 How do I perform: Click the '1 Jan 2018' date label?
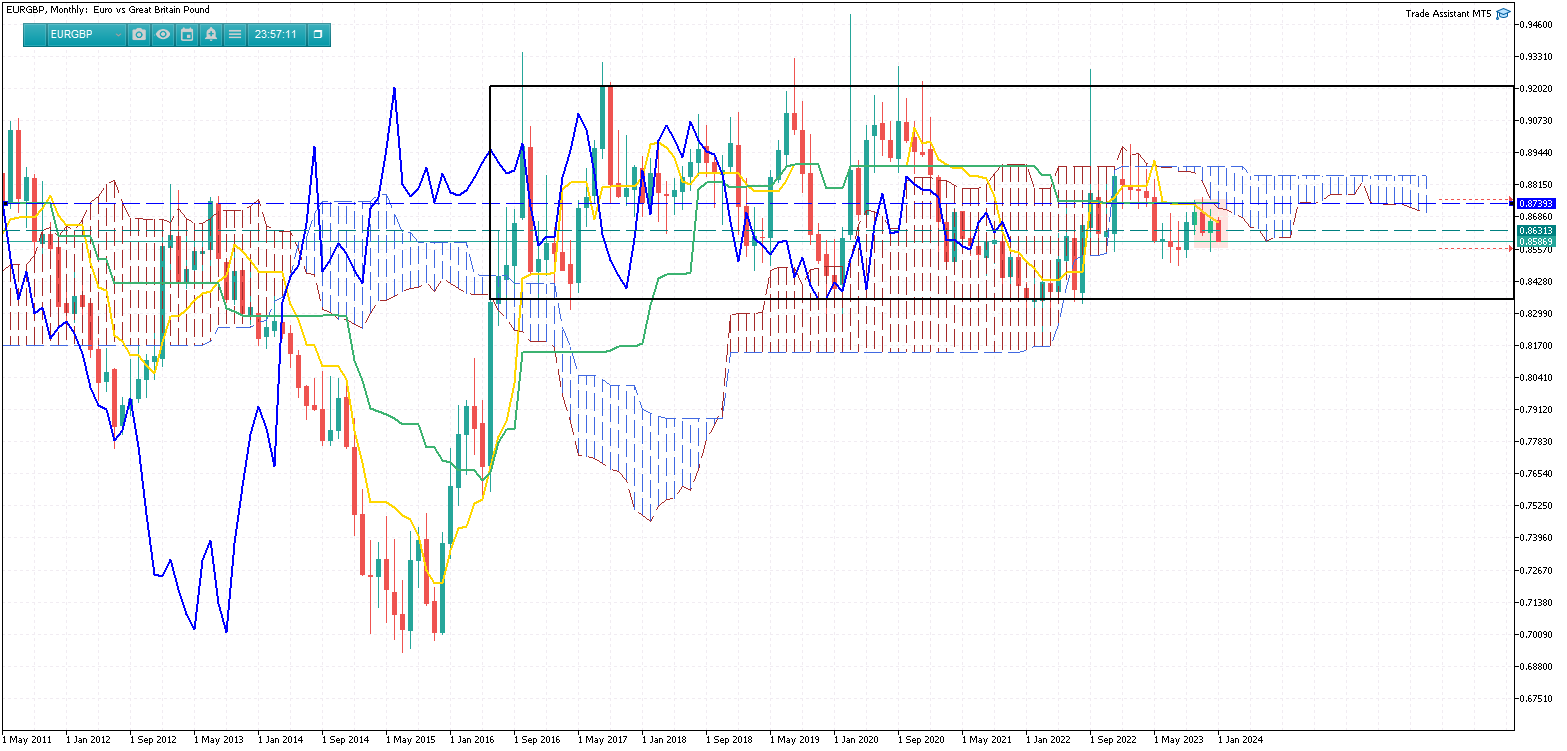point(664,741)
